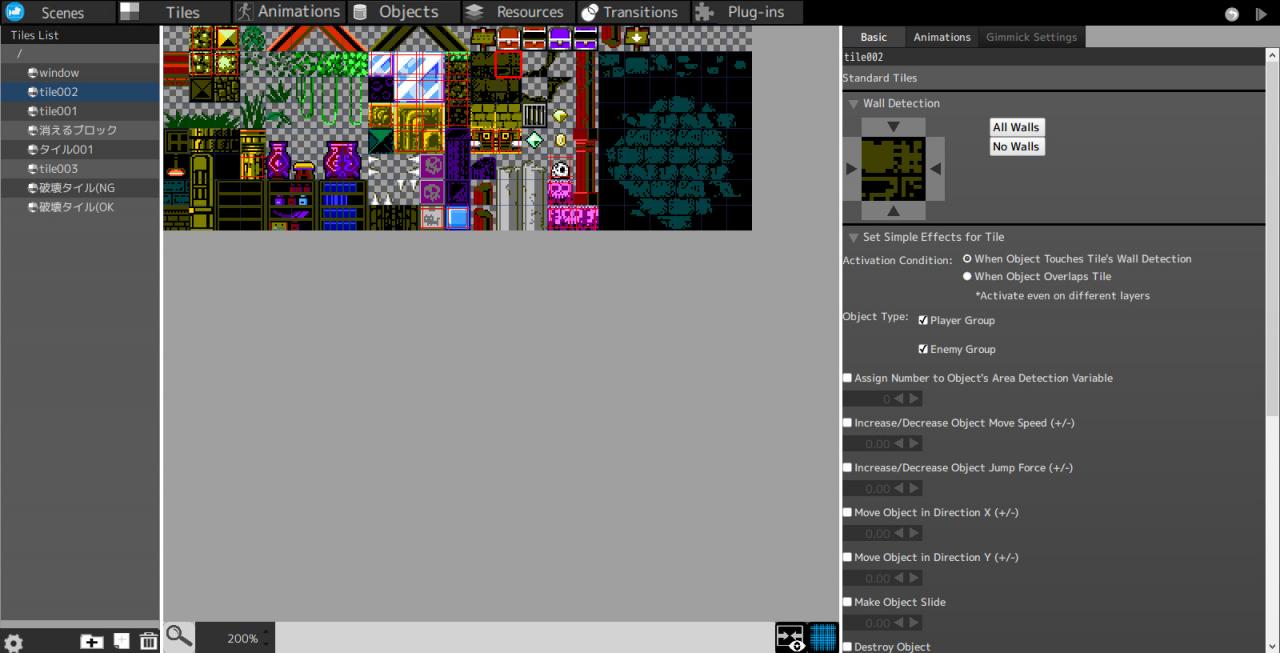
Task: Open the properties panel Animations tab
Action: pyautogui.click(x=942, y=37)
